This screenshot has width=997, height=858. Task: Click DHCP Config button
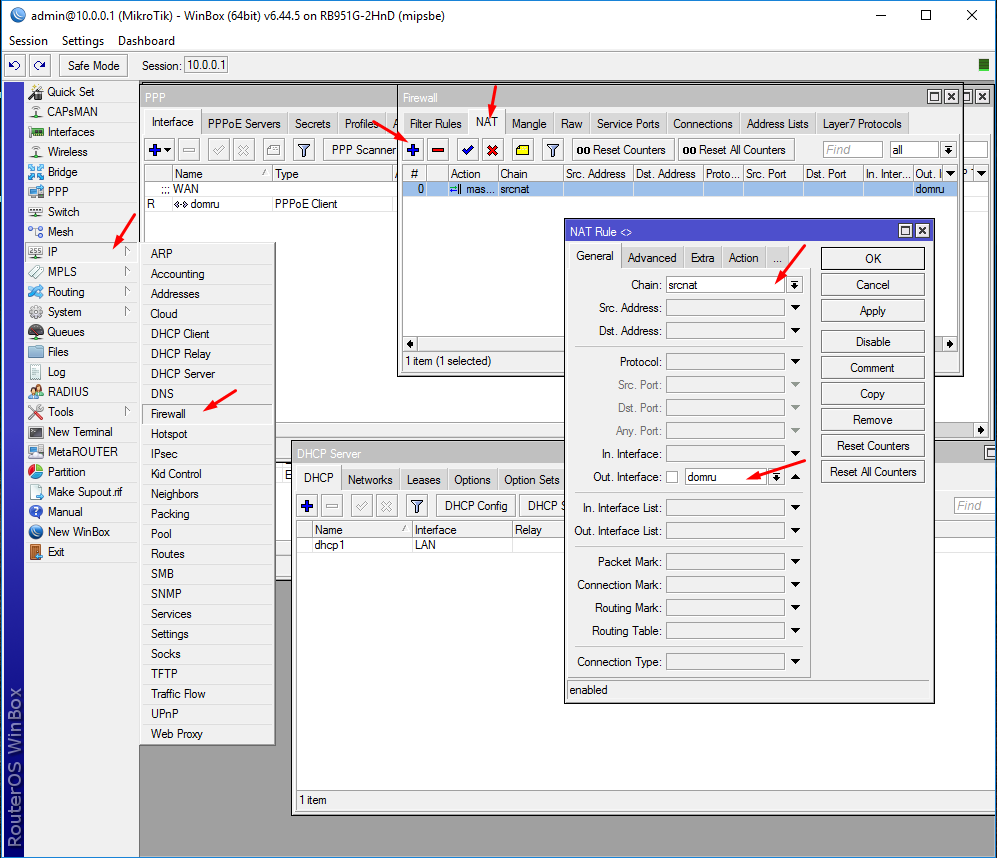pyautogui.click(x=476, y=506)
